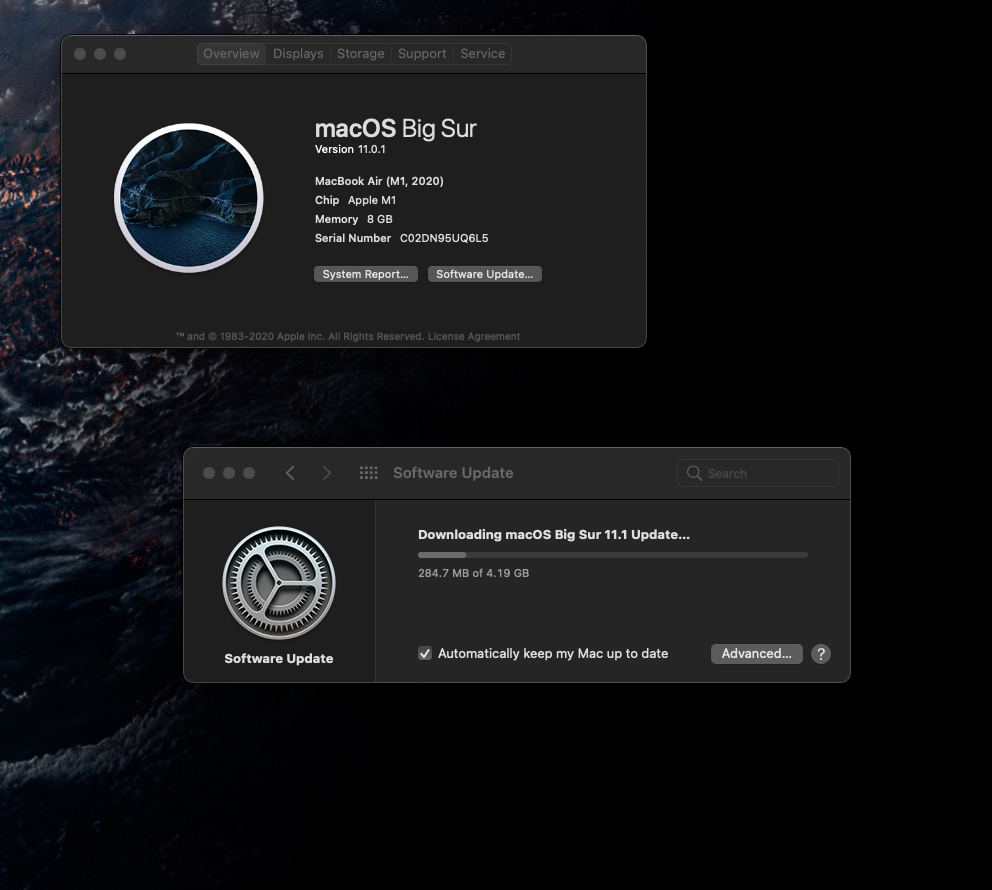Select the Overview tab
This screenshot has height=890, width=992.
(231, 54)
